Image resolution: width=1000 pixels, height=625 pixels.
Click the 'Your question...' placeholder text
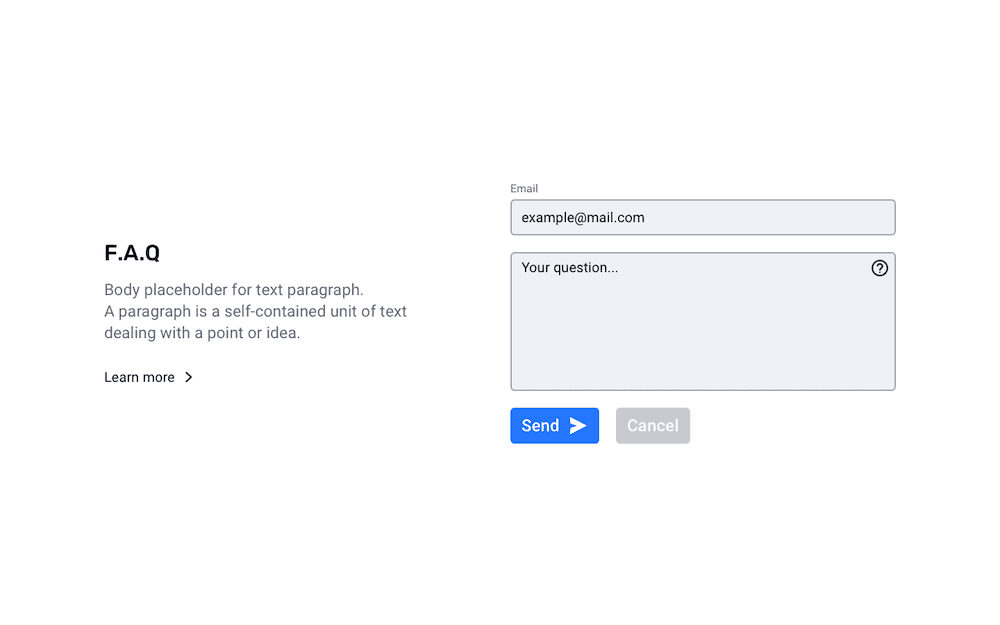[570, 267]
